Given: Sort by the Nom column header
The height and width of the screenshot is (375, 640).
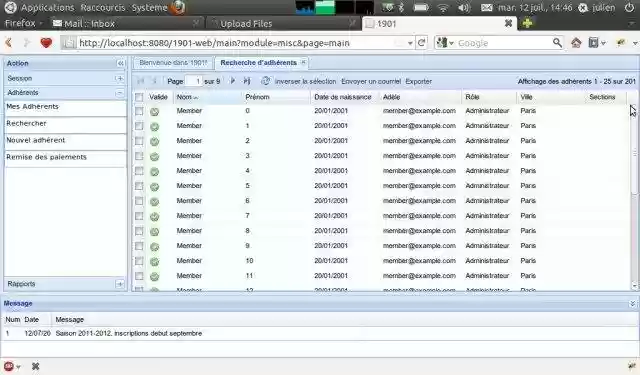Looking at the screenshot, I should click(x=207, y=97).
